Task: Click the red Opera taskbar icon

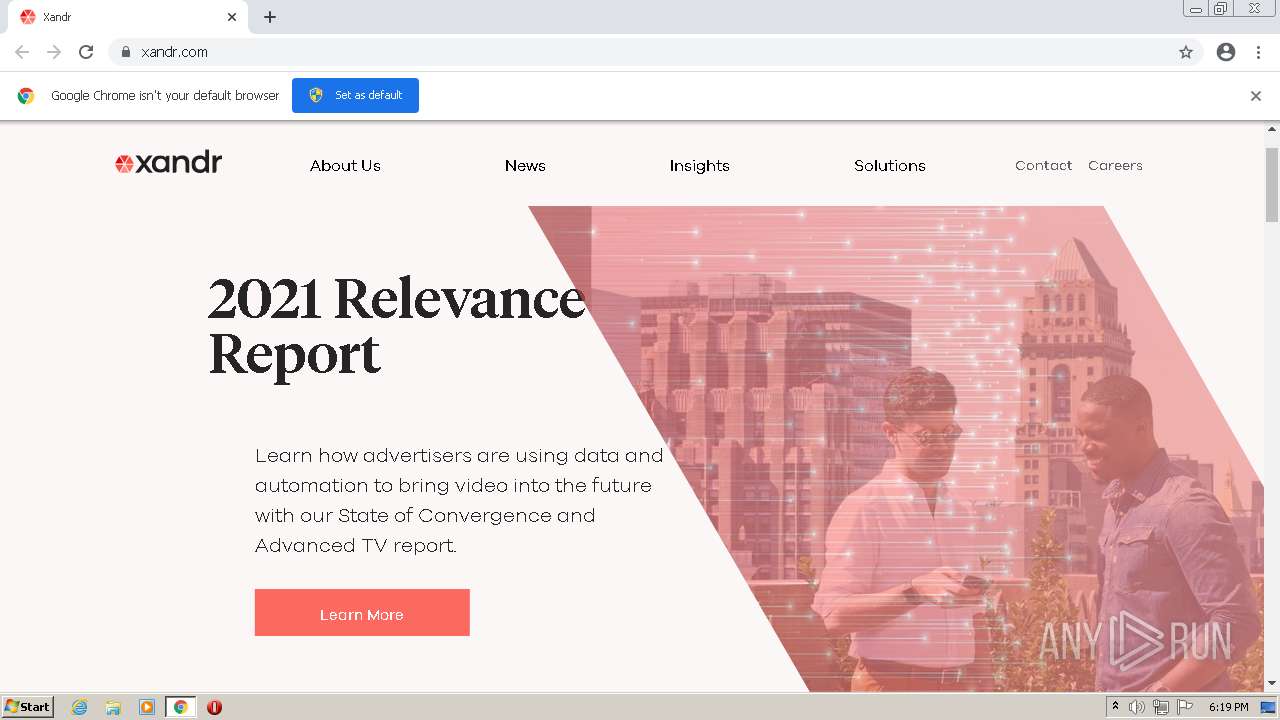Action: pyautogui.click(x=214, y=707)
